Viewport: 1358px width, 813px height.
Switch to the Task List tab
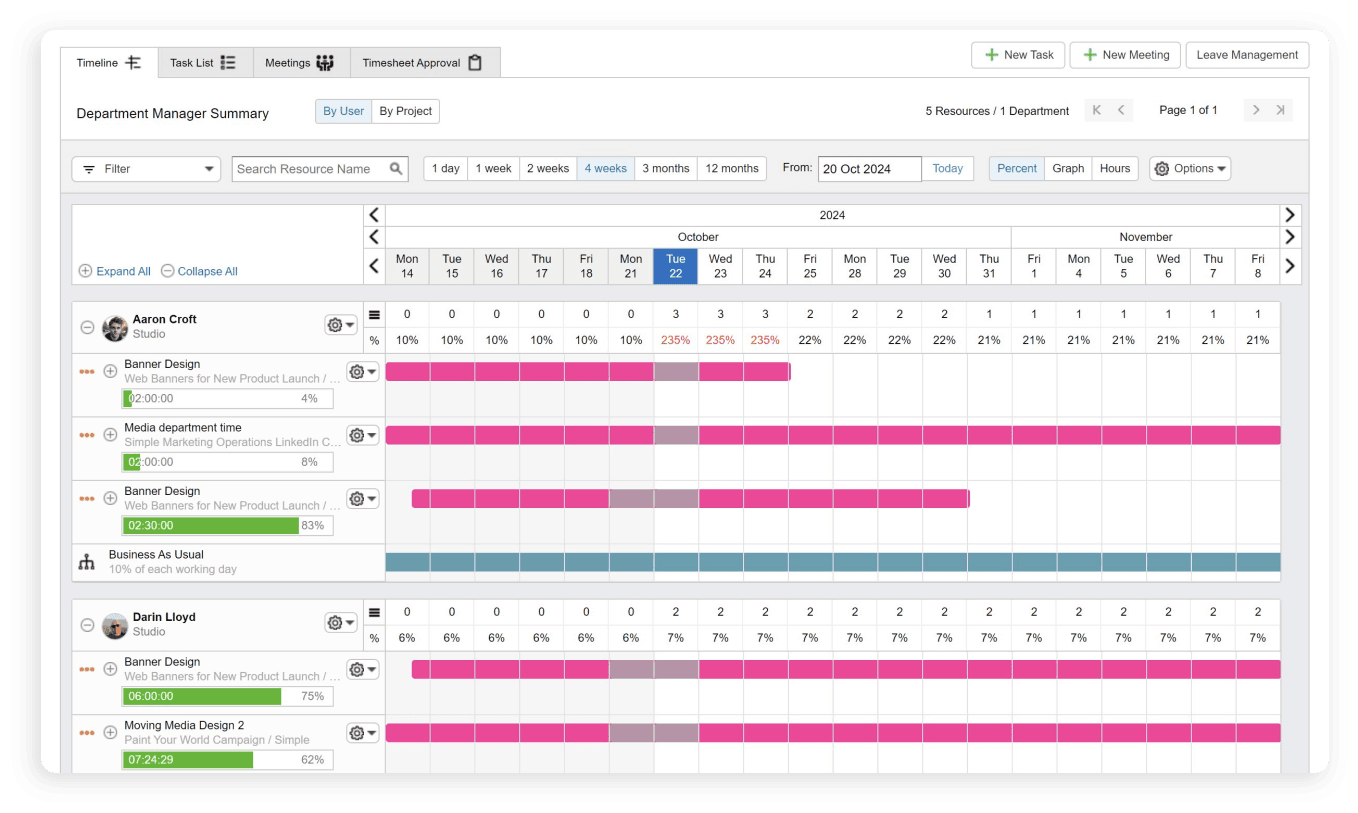(x=203, y=62)
